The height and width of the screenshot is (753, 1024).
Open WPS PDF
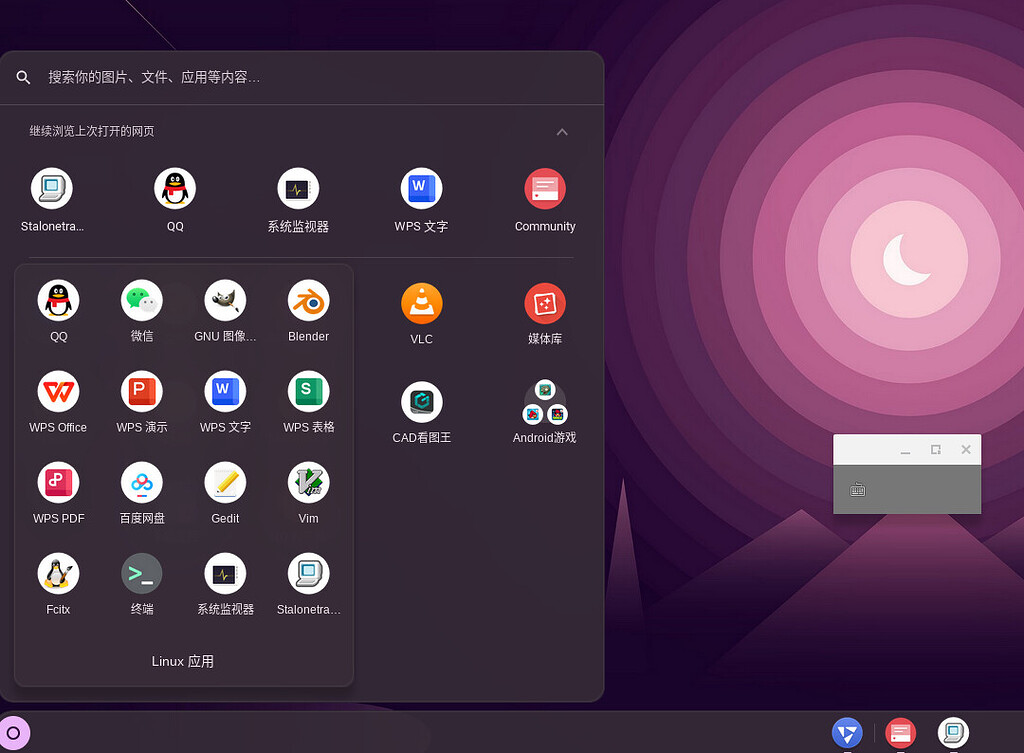(58, 483)
